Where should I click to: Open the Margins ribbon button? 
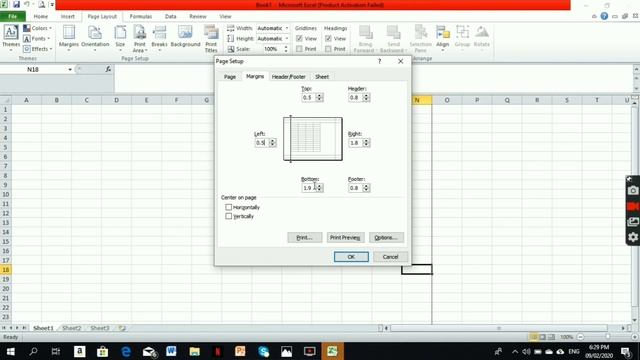tap(69, 38)
